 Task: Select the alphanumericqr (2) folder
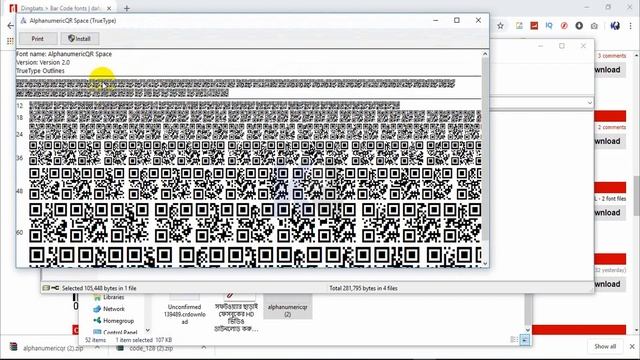[288, 307]
